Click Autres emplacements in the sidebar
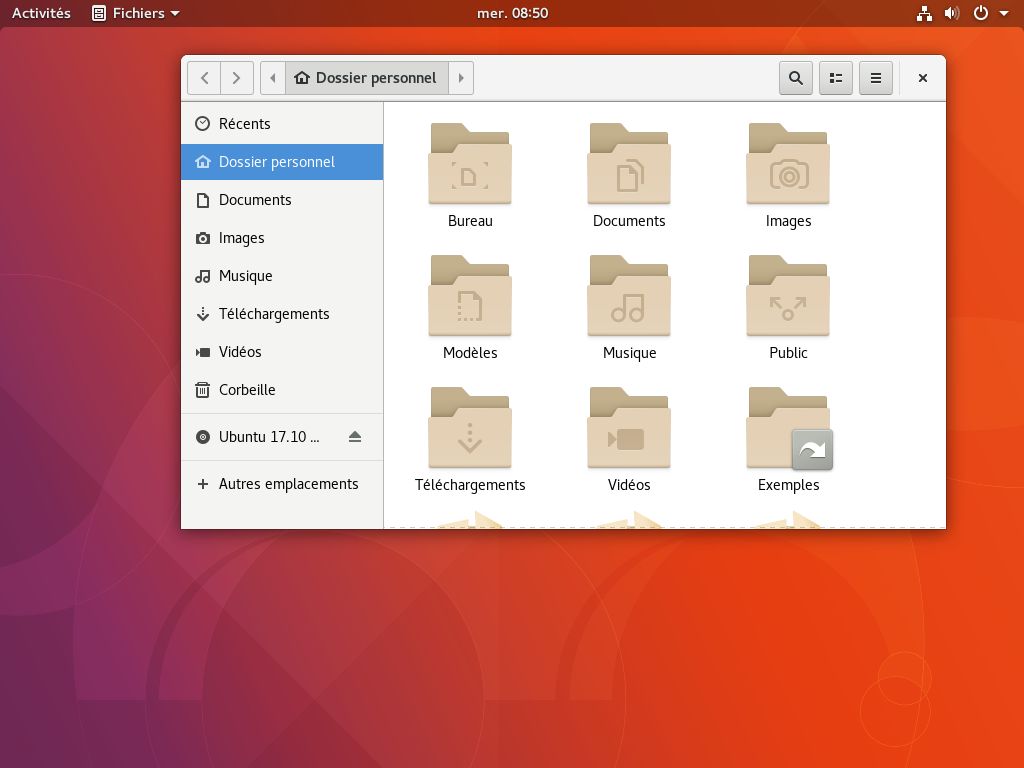This screenshot has height=768, width=1024. tap(288, 483)
